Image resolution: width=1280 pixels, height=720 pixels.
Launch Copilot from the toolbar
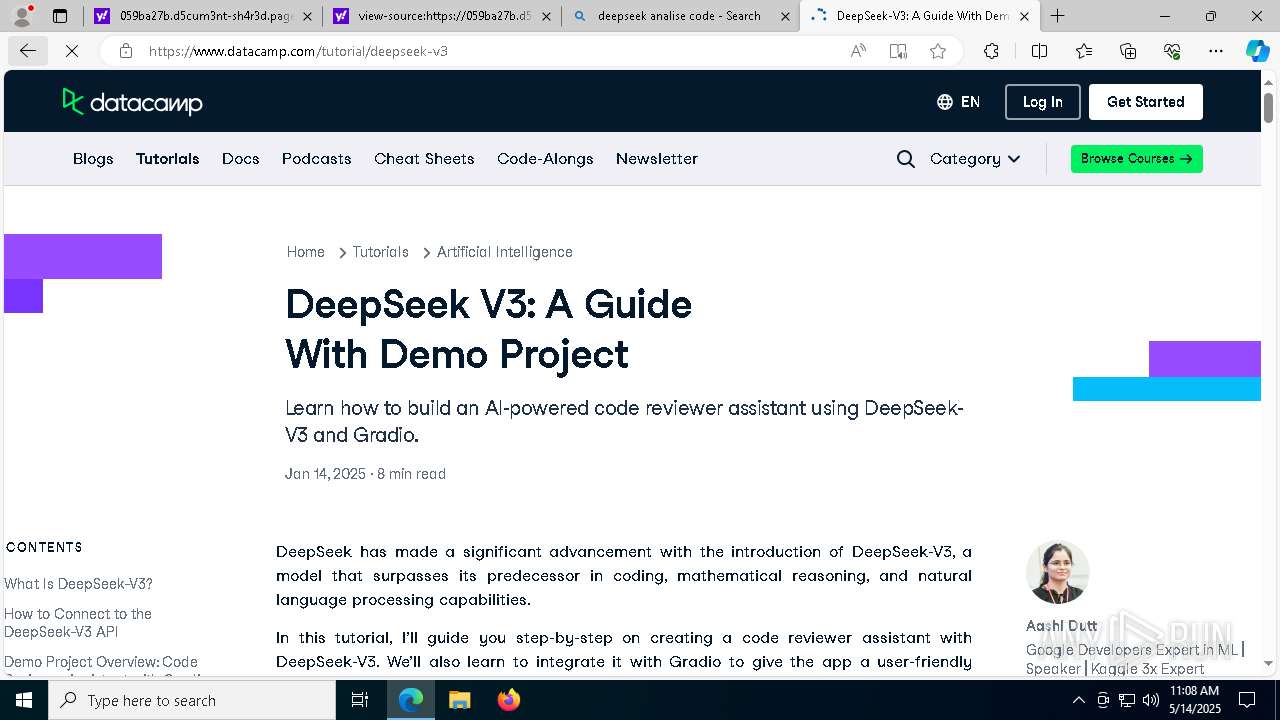[1258, 51]
